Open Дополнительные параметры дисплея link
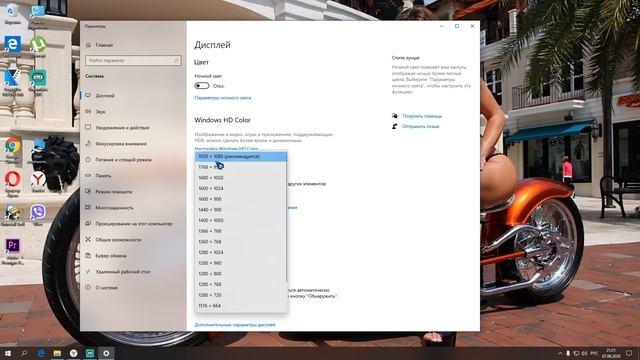Screen dimensions: 640x360 pyautogui.click(x=235, y=325)
